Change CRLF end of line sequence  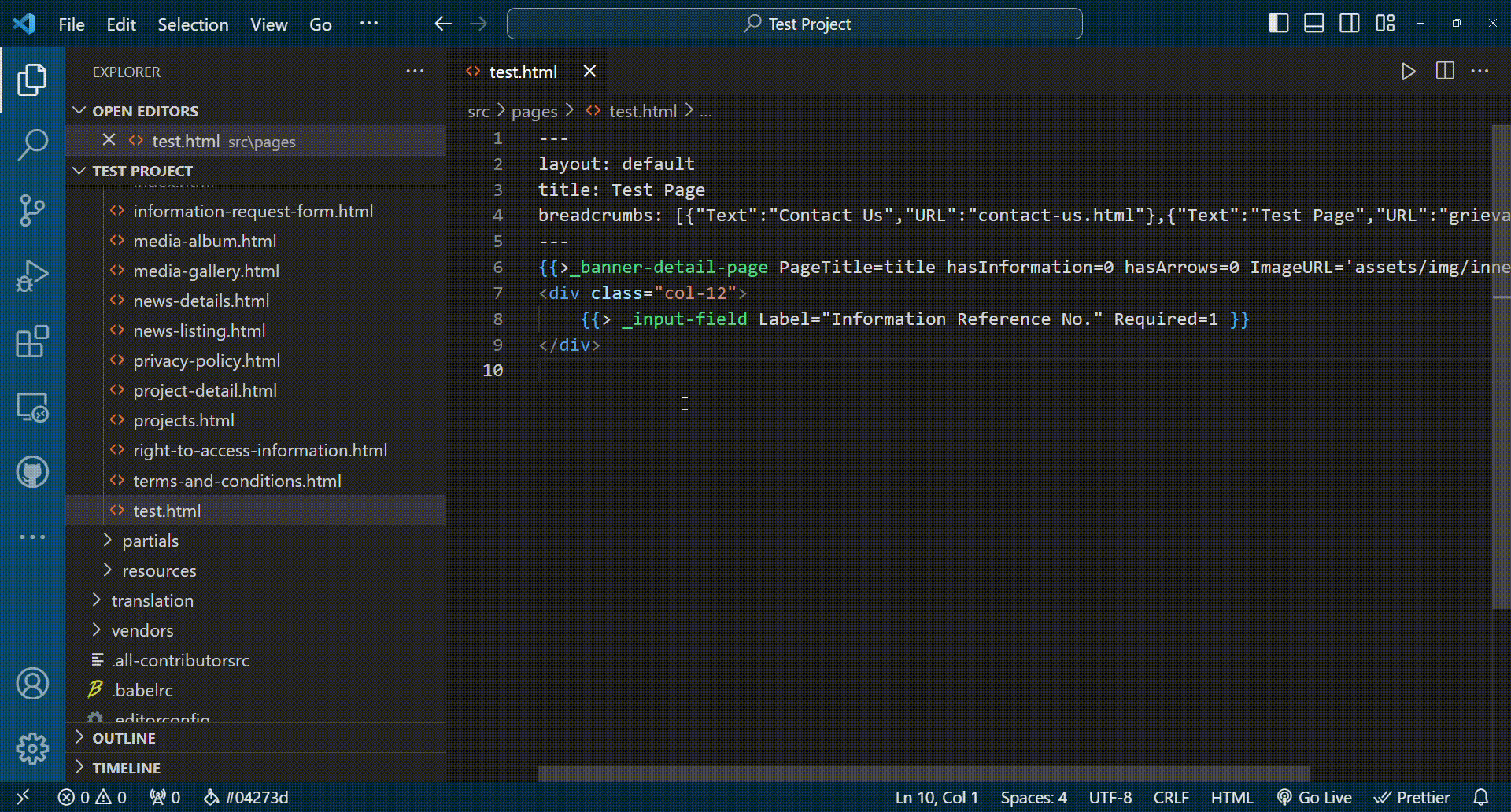click(1171, 797)
